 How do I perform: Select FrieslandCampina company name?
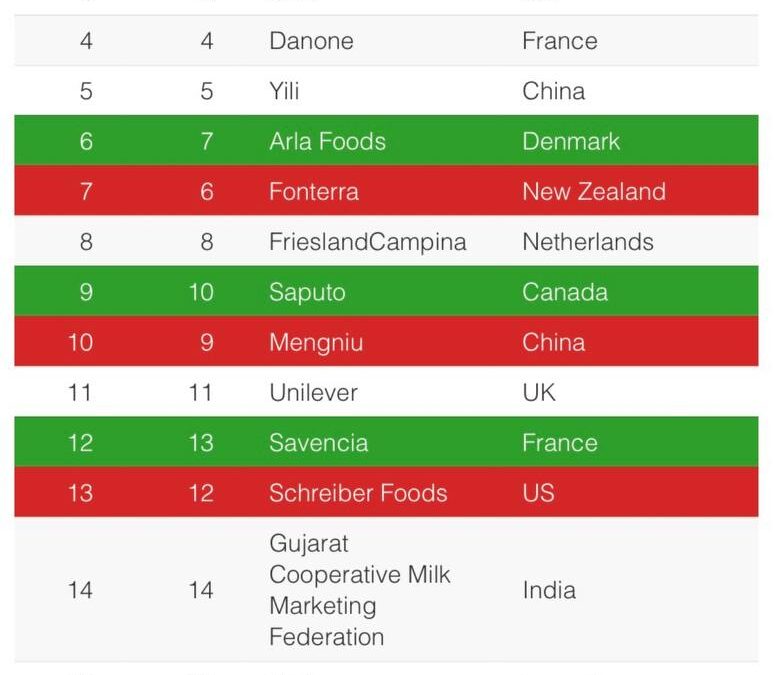(368, 242)
